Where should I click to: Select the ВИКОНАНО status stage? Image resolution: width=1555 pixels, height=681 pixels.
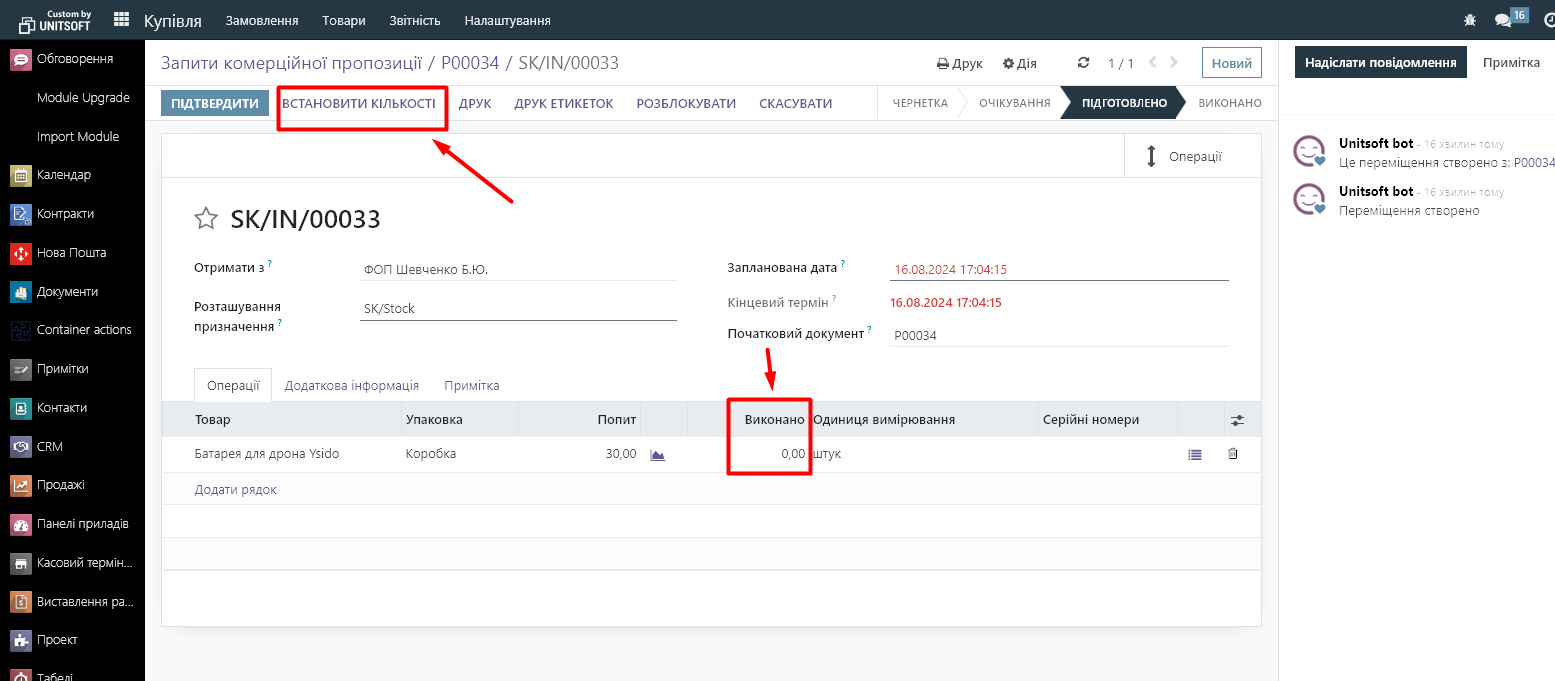(1229, 103)
